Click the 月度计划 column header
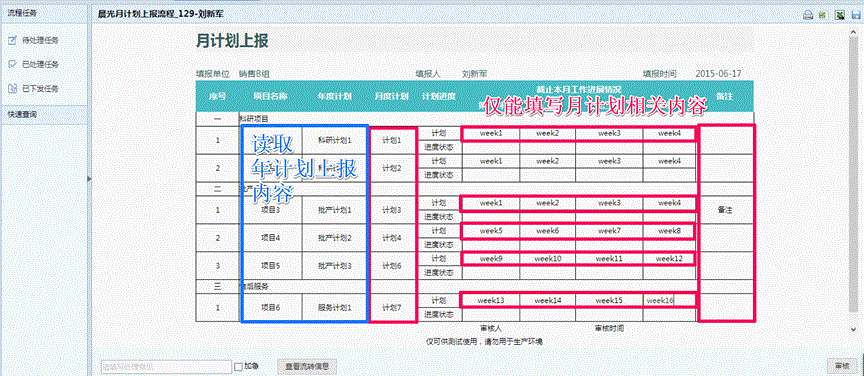864x376 pixels. (392, 96)
